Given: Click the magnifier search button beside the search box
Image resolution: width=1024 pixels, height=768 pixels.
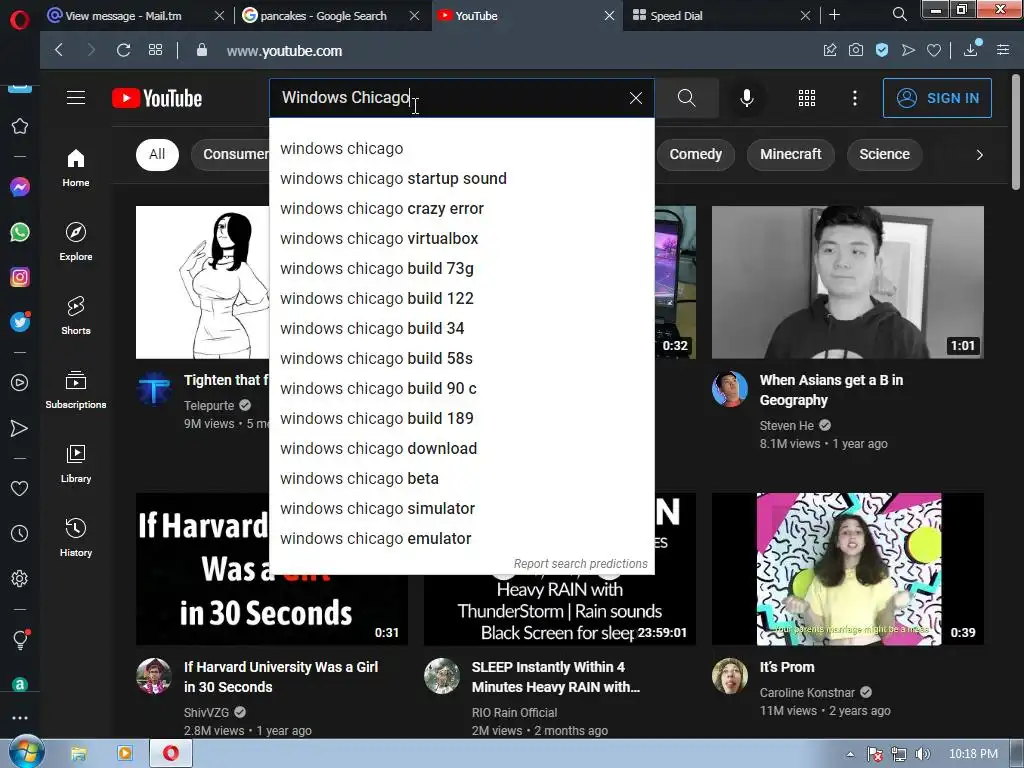Looking at the screenshot, I should point(686,98).
